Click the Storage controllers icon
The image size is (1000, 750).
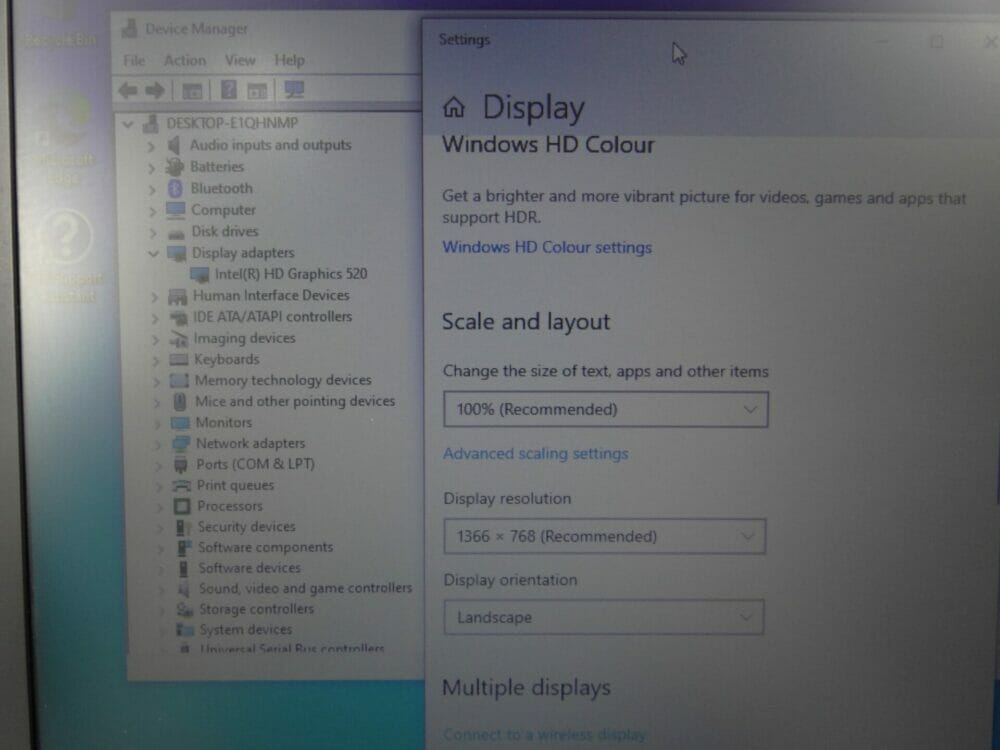pos(185,610)
